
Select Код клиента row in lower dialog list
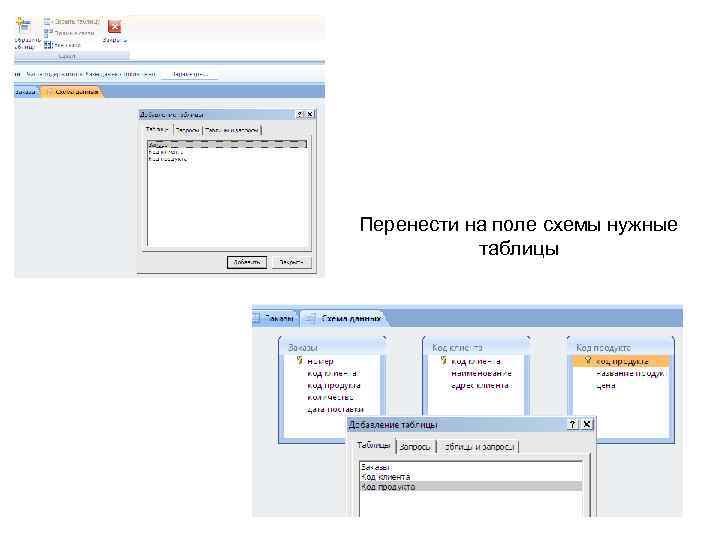coord(471,477)
